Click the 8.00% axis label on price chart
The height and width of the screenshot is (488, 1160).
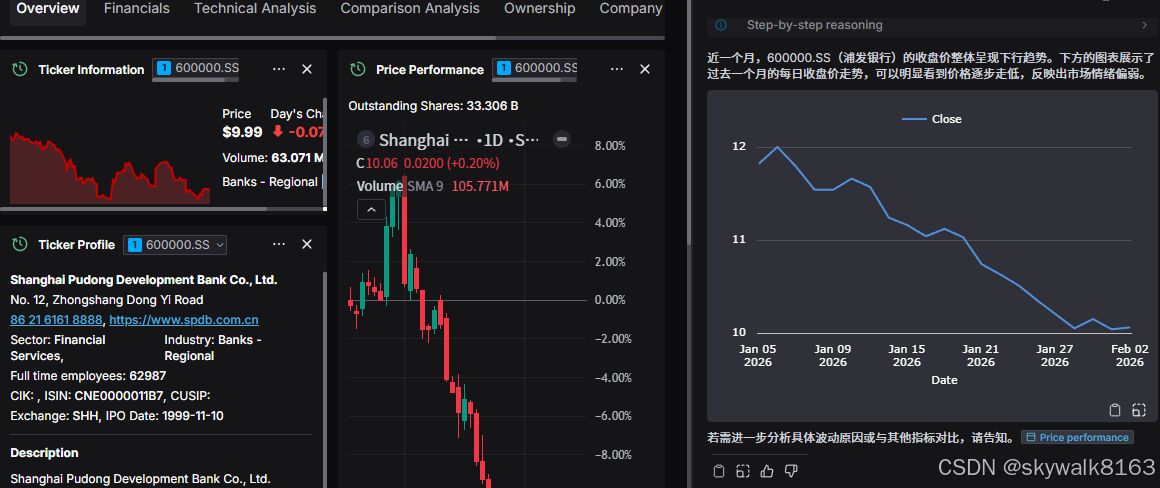pyautogui.click(x=610, y=146)
